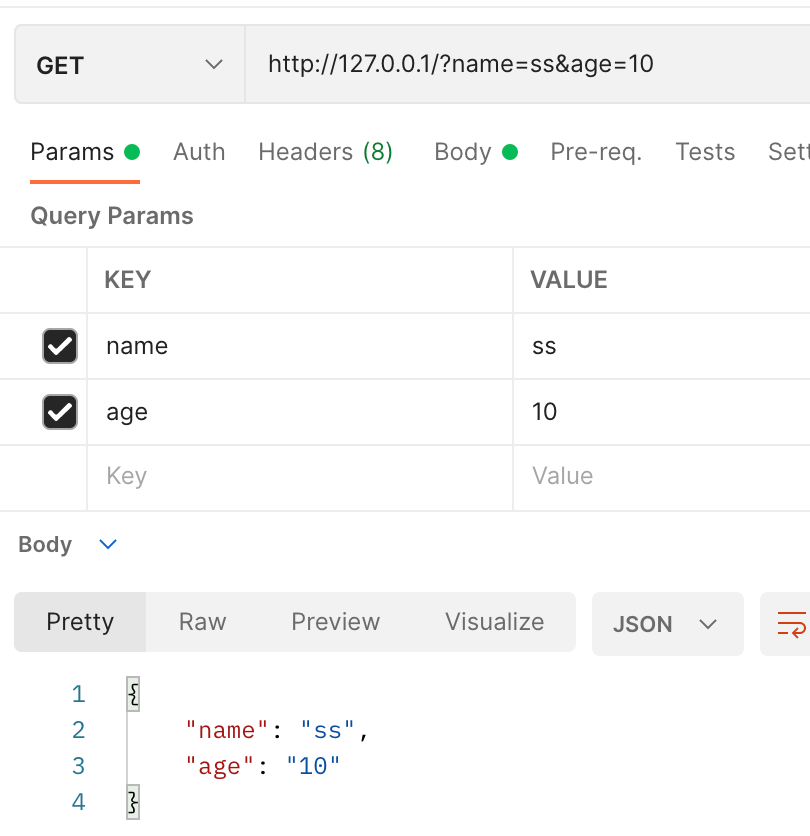Open the Visualize response view
This screenshot has height=836, width=810.
click(x=494, y=622)
